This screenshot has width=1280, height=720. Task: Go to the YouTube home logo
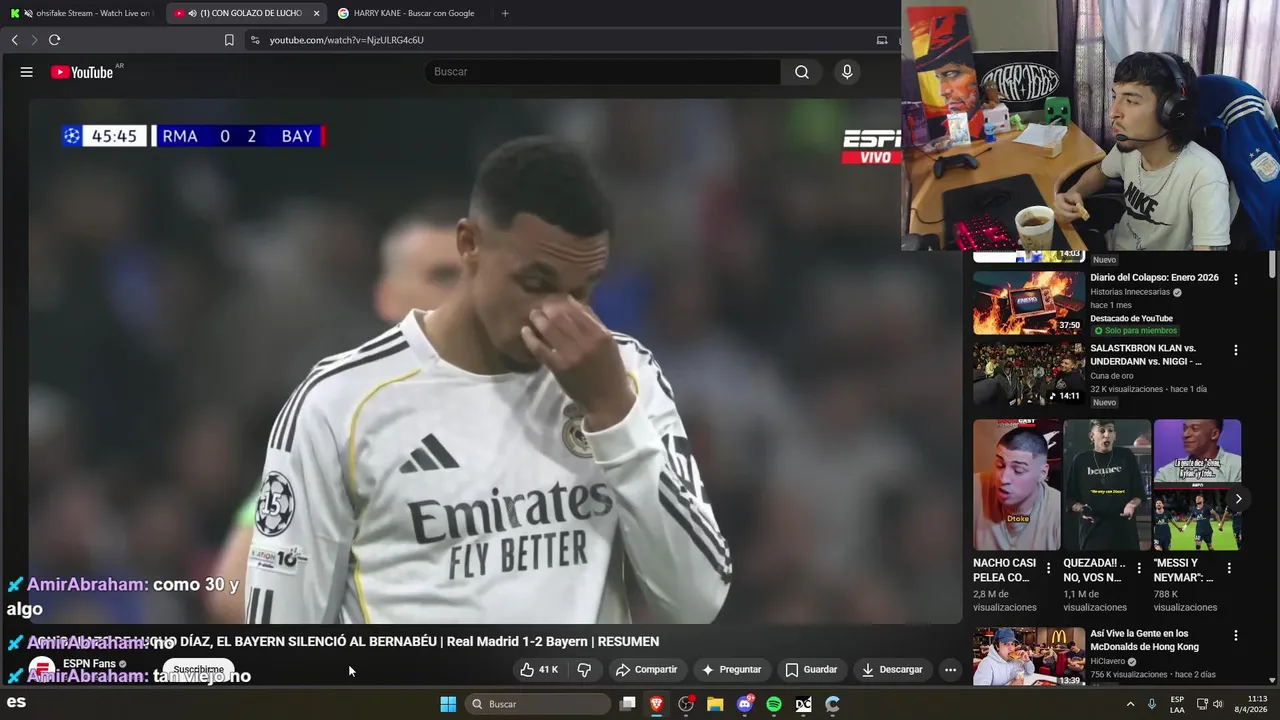tap(82, 72)
